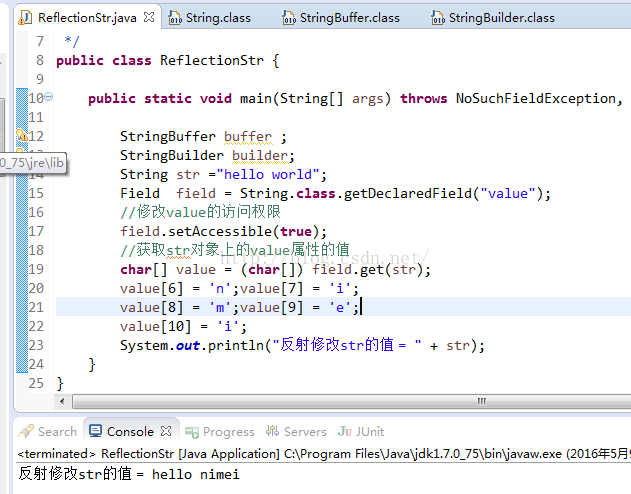Click the Console monitor icon
The image size is (631, 494).
[95, 431]
